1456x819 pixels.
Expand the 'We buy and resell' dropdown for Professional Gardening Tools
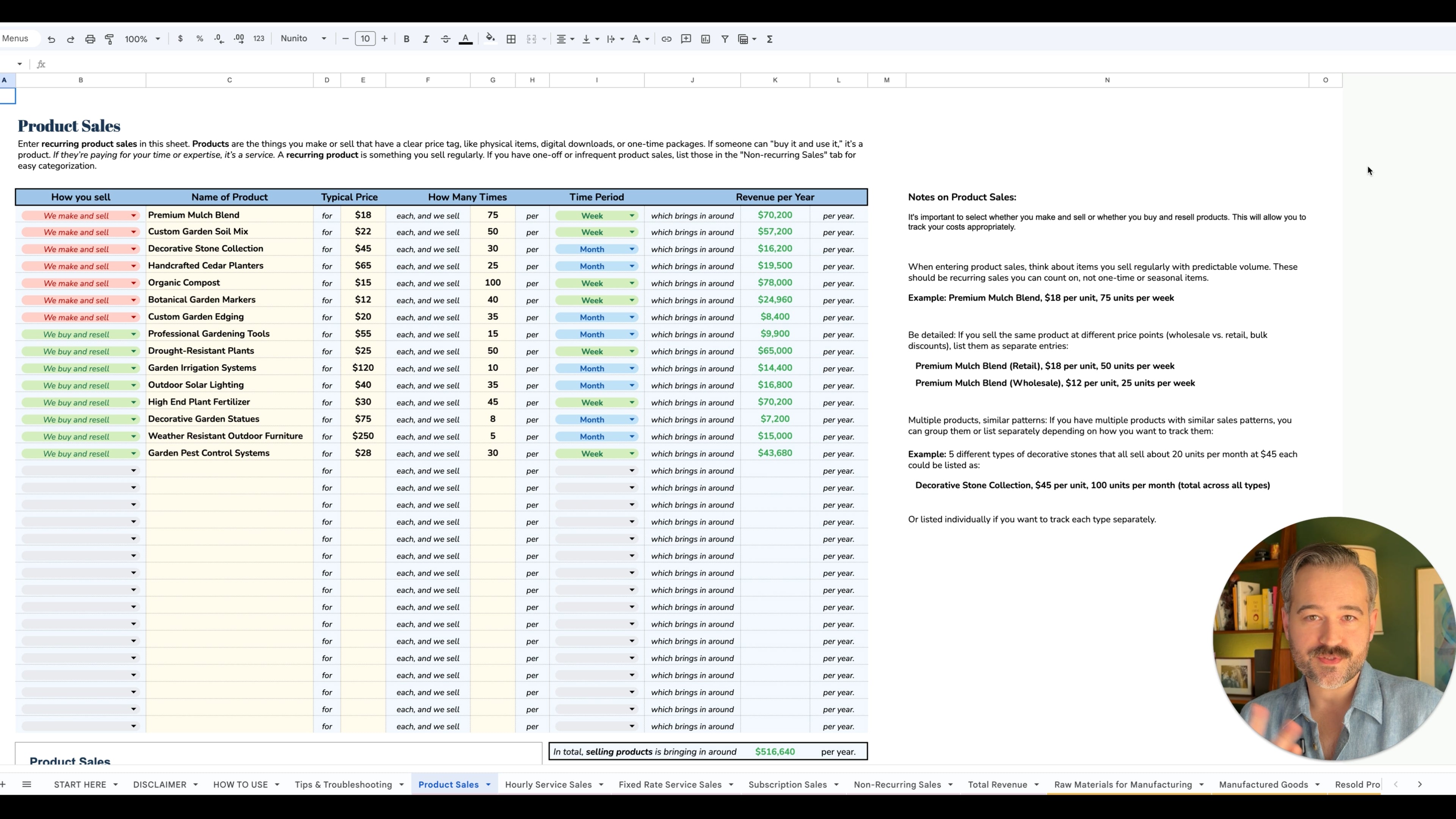(x=134, y=334)
